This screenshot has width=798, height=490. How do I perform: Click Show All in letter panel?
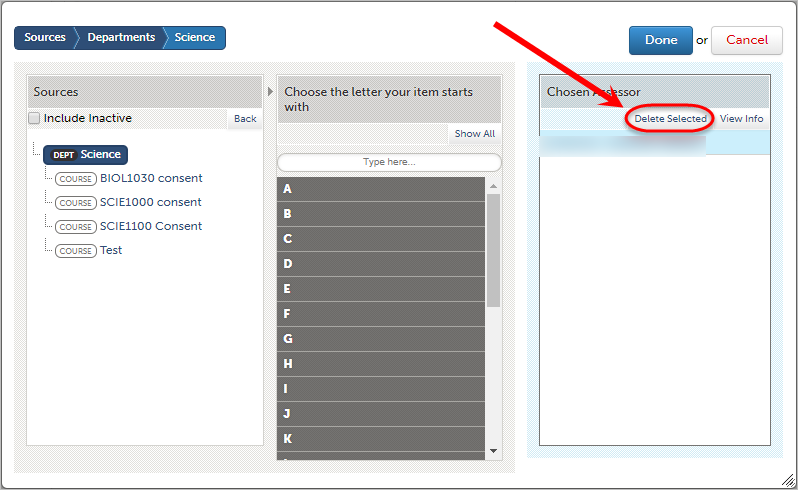[x=474, y=134]
